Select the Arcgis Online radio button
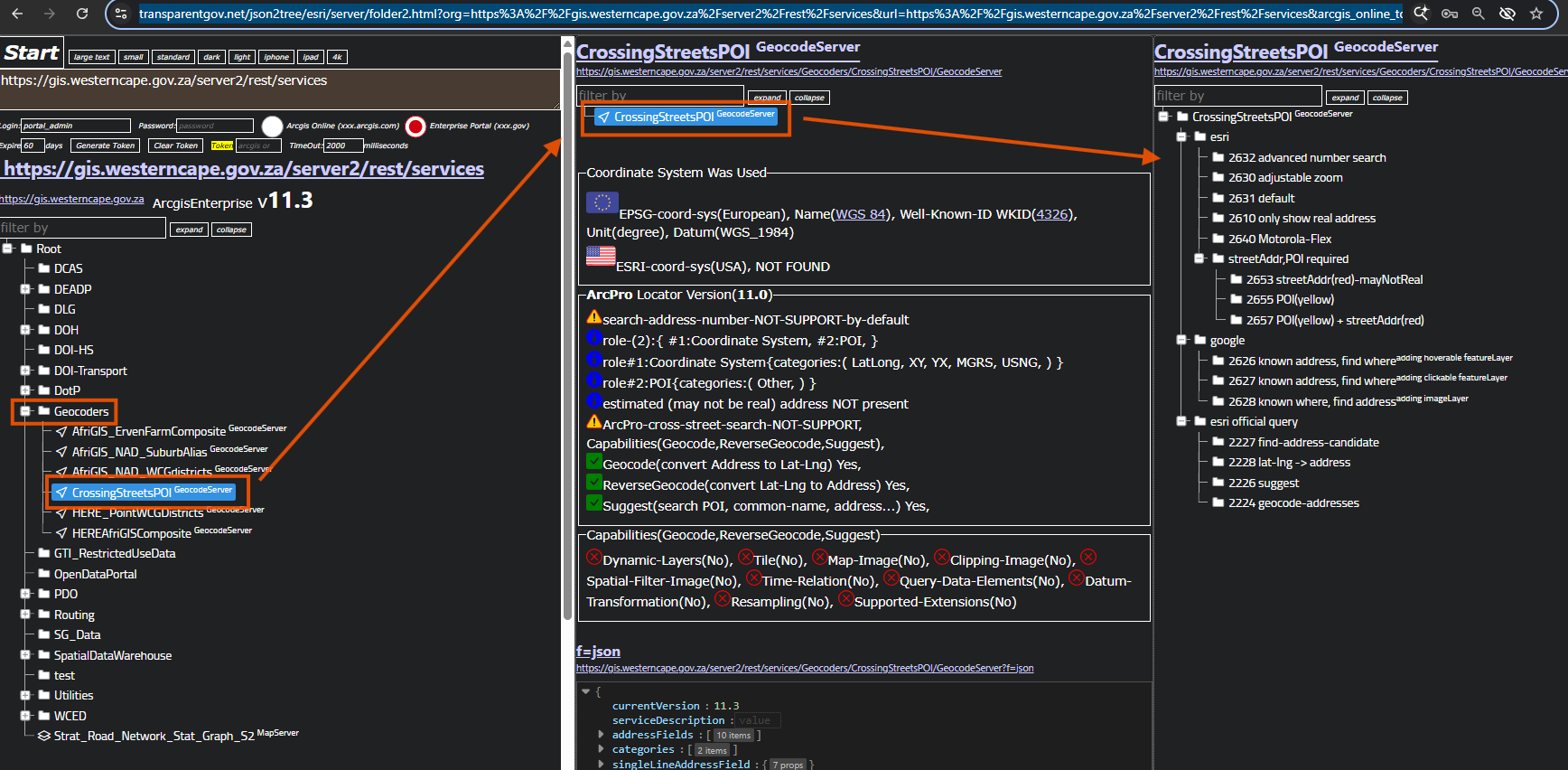1568x770 pixels. 272,127
